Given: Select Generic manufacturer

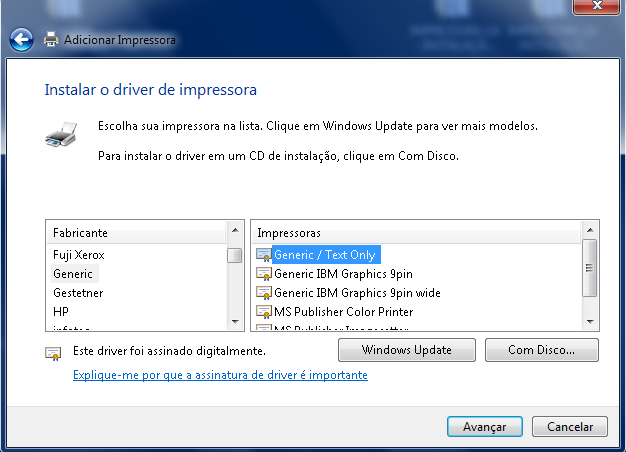Looking at the screenshot, I should 73,274.
